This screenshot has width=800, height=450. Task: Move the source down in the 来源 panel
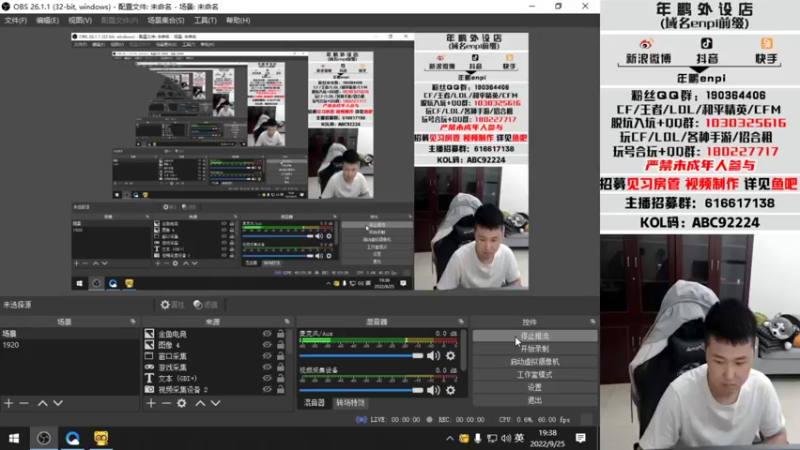click(216, 403)
